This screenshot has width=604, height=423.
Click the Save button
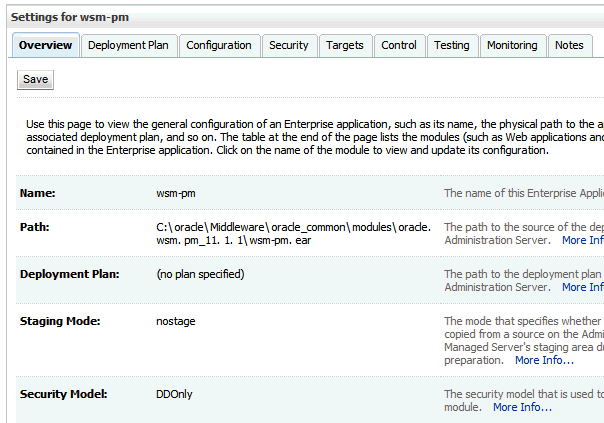pos(35,79)
